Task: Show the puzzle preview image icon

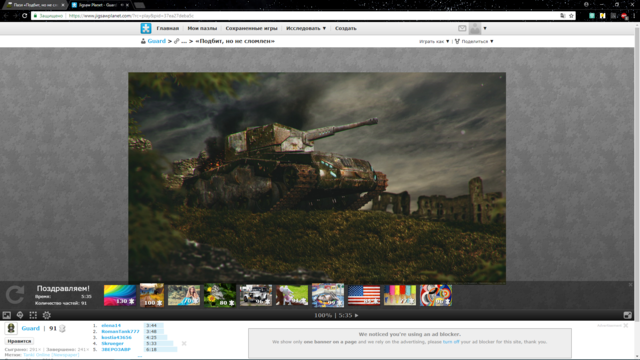Action: pos(7,315)
